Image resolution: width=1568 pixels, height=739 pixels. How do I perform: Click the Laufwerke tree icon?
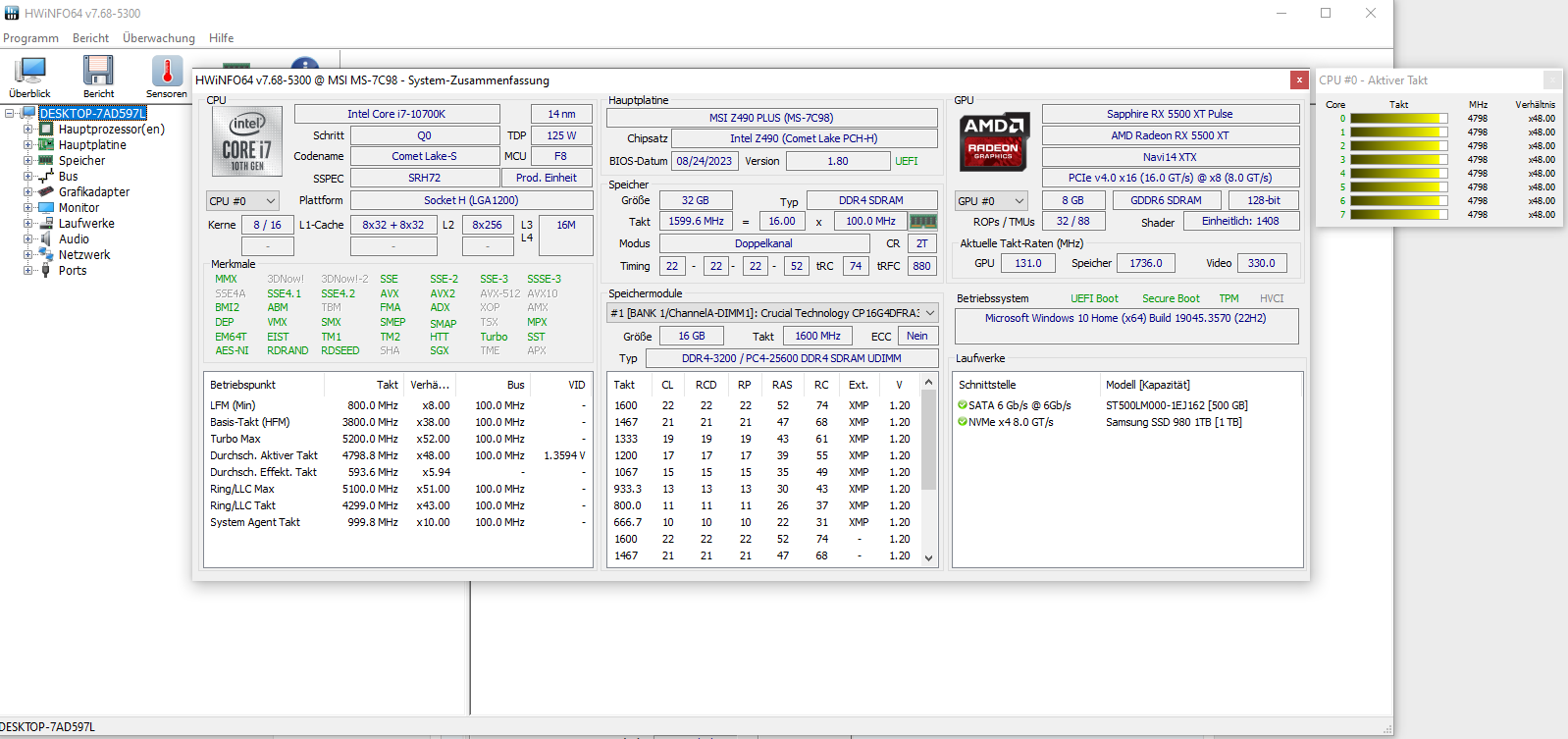point(46,223)
